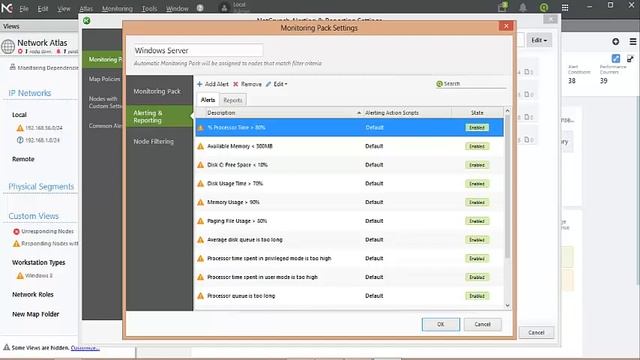Click the warning icon of Average disk queue alert
The height and width of the screenshot is (360, 640).
tap(200, 240)
